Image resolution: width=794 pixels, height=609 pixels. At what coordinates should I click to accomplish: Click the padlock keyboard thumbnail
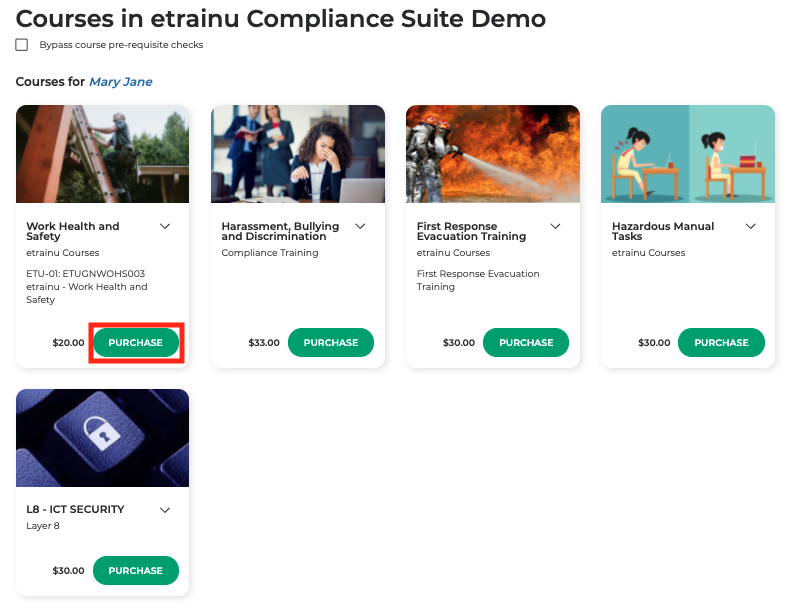pos(102,438)
